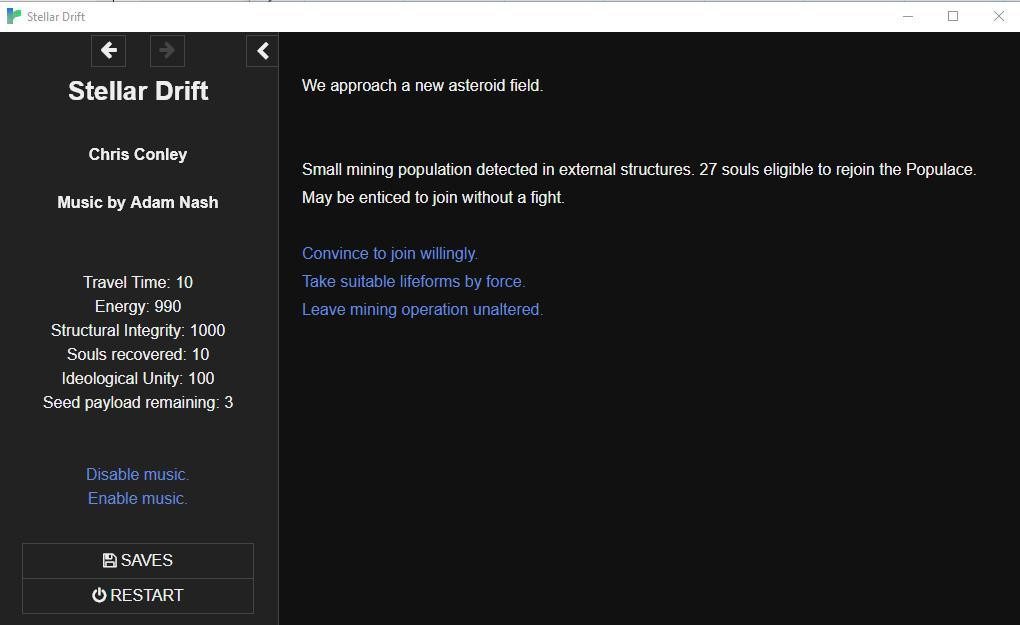Click 'Music by Adam Nash' credit
This screenshot has height=625, width=1020.
point(138,202)
